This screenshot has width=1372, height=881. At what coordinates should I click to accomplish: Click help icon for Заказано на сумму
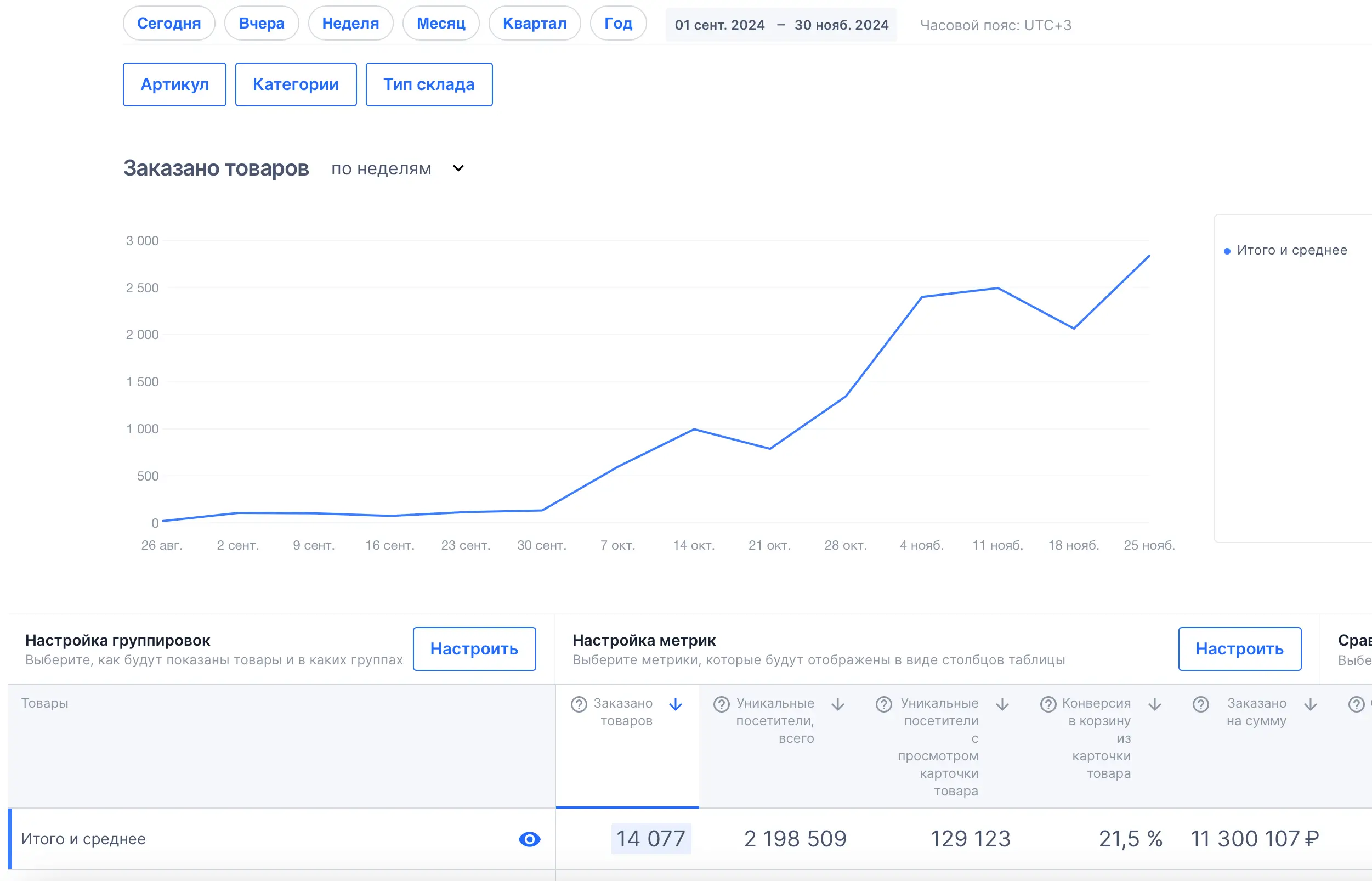pos(1200,704)
